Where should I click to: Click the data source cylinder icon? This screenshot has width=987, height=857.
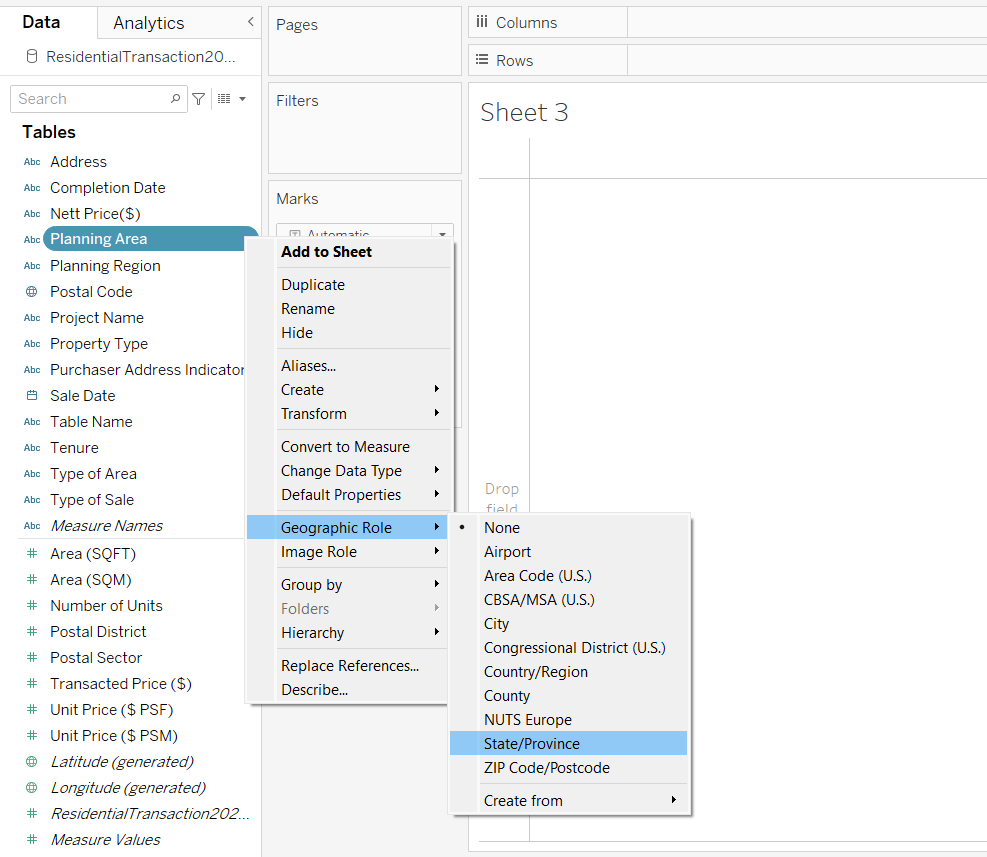32,57
